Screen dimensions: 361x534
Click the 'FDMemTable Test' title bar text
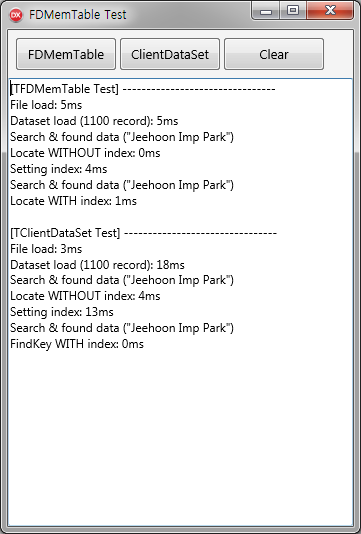78,15
